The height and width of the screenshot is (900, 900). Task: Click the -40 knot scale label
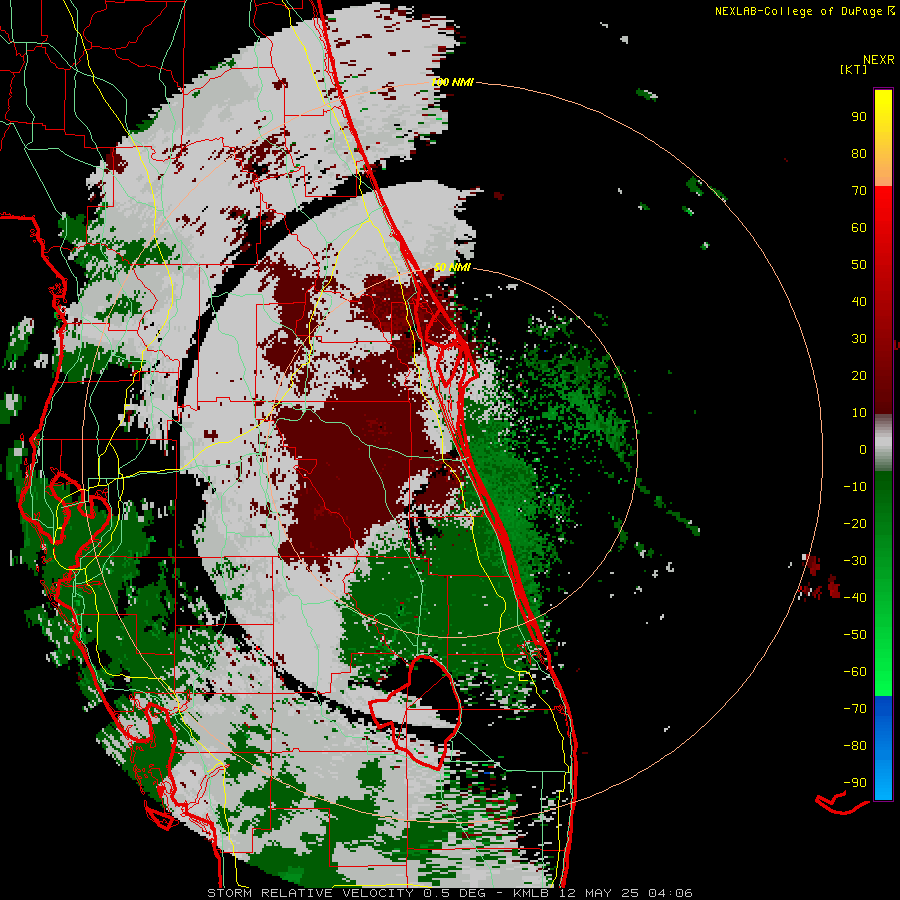pos(855,598)
